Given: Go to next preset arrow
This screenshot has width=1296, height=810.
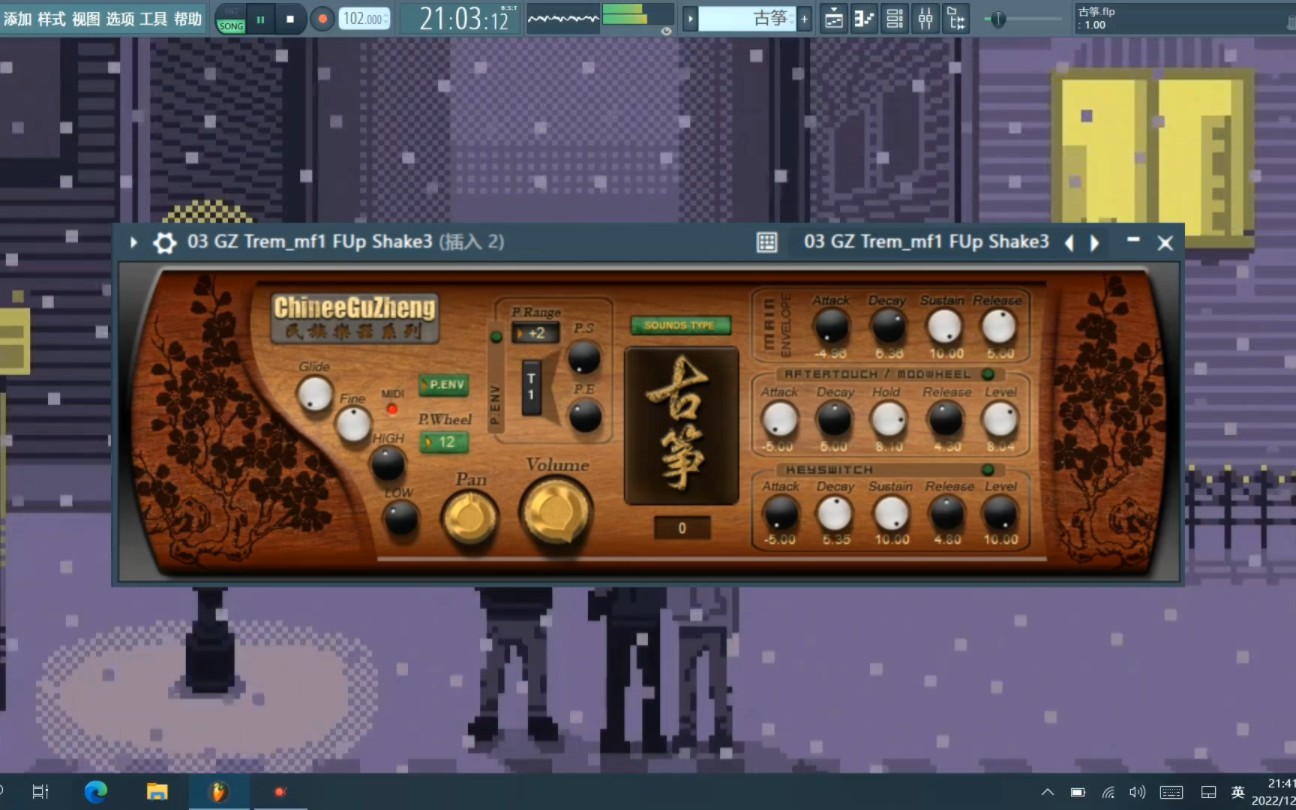Looking at the screenshot, I should click(1095, 243).
